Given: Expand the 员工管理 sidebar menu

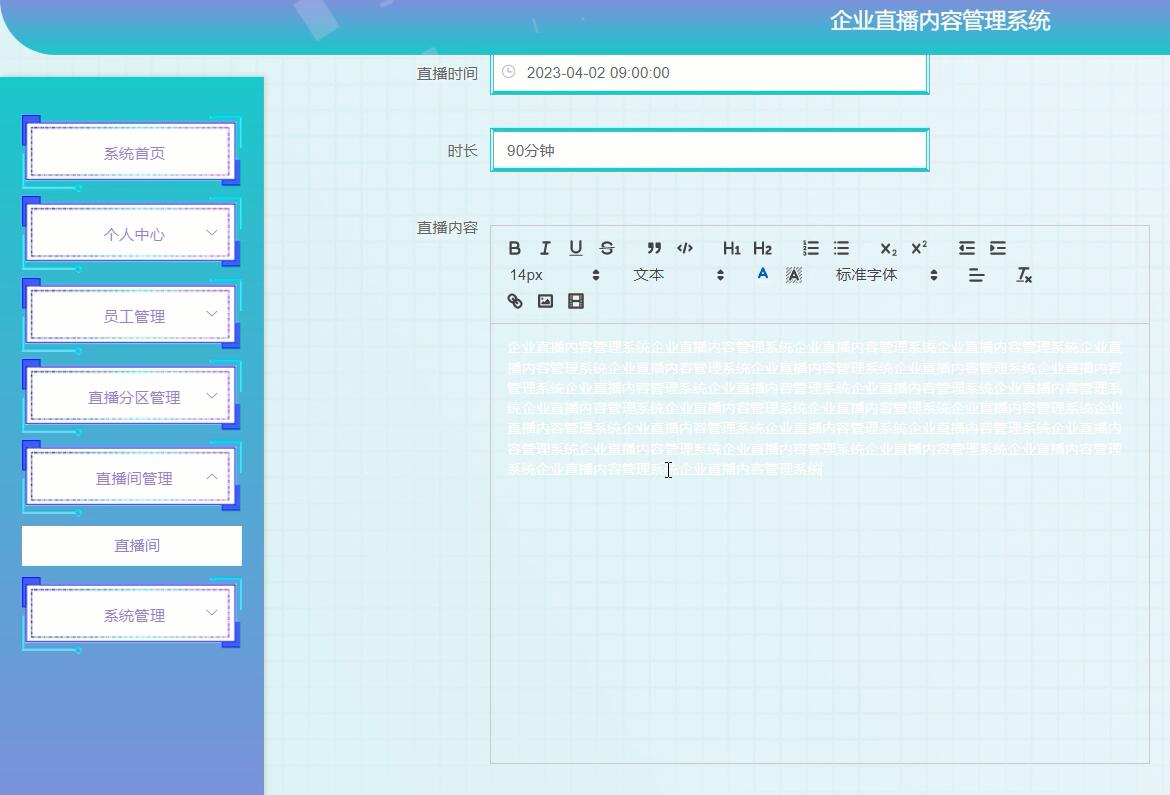Looking at the screenshot, I should tap(132, 315).
